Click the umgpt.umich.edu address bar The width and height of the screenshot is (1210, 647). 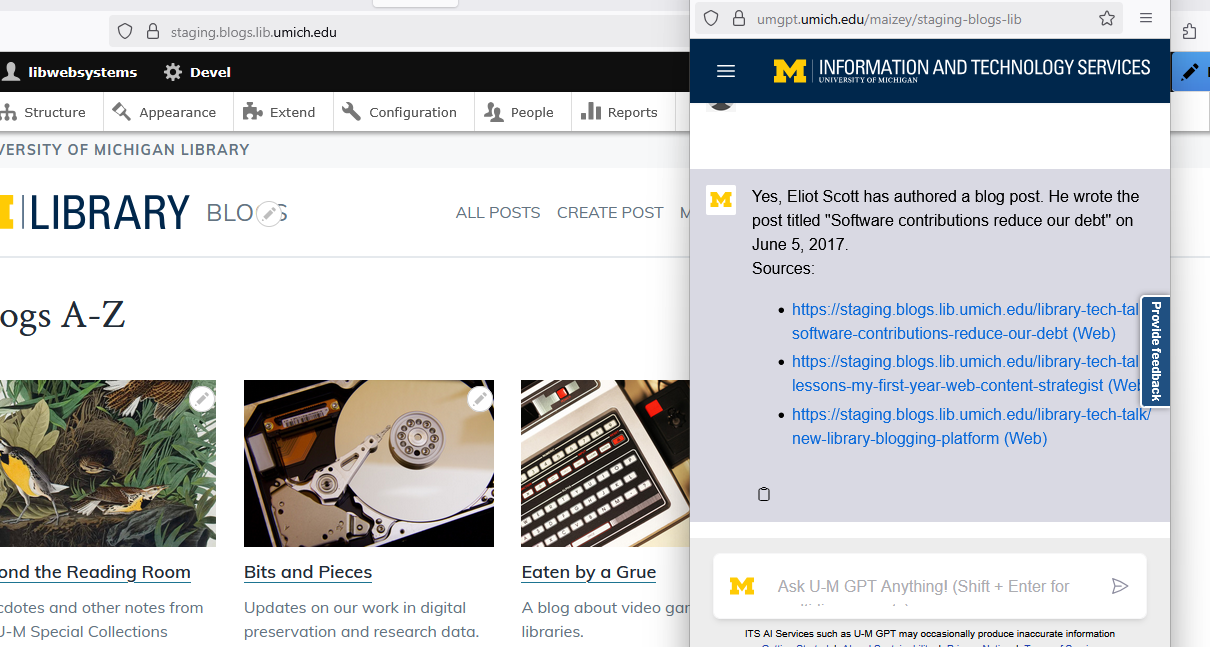(907, 18)
